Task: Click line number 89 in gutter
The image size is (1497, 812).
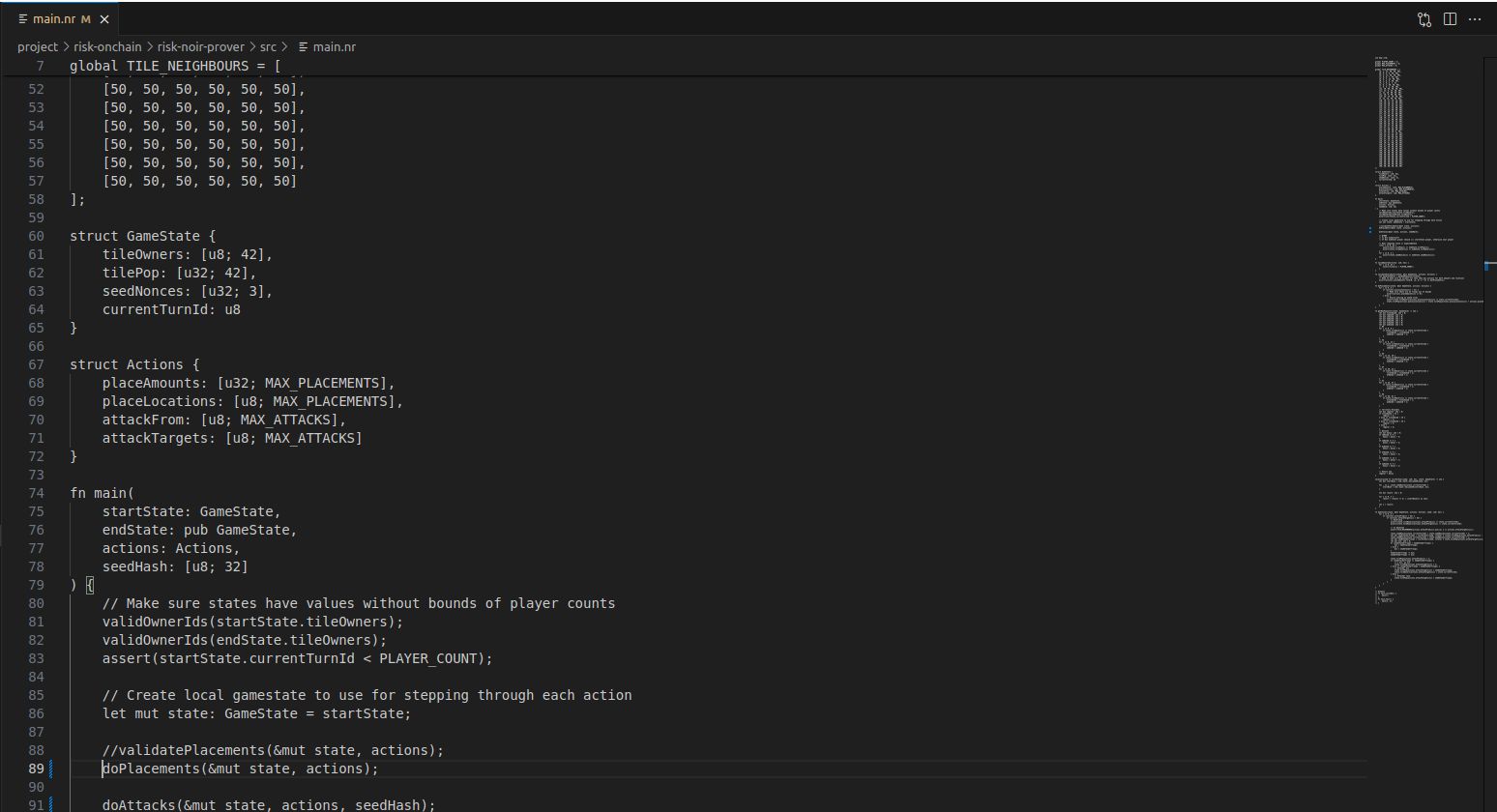Action: coord(36,768)
